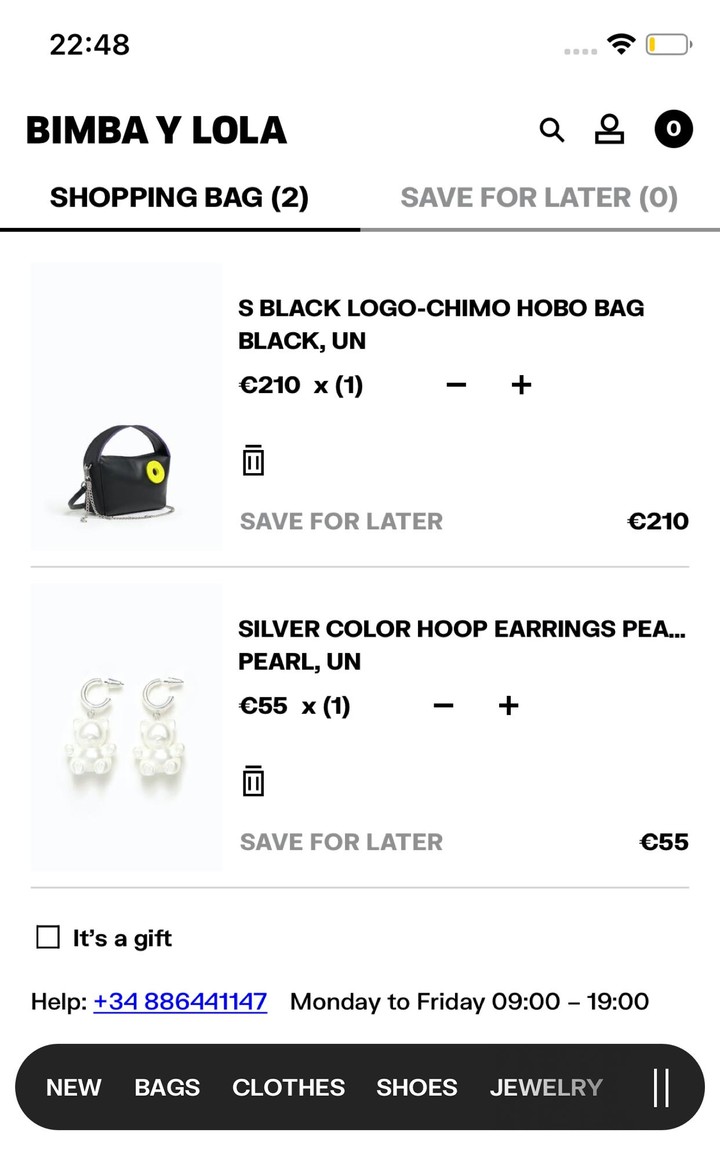This screenshot has height=1176, width=720.
Task: Decrease earrings quantity with minus icon
Action: pos(443,705)
